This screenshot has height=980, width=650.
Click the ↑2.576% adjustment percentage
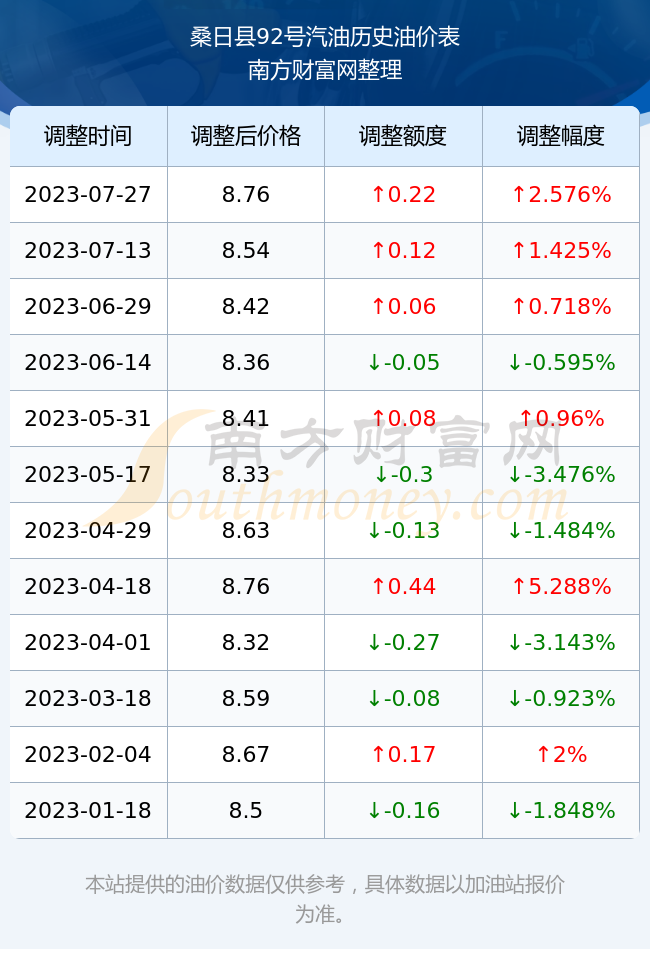(x=561, y=194)
